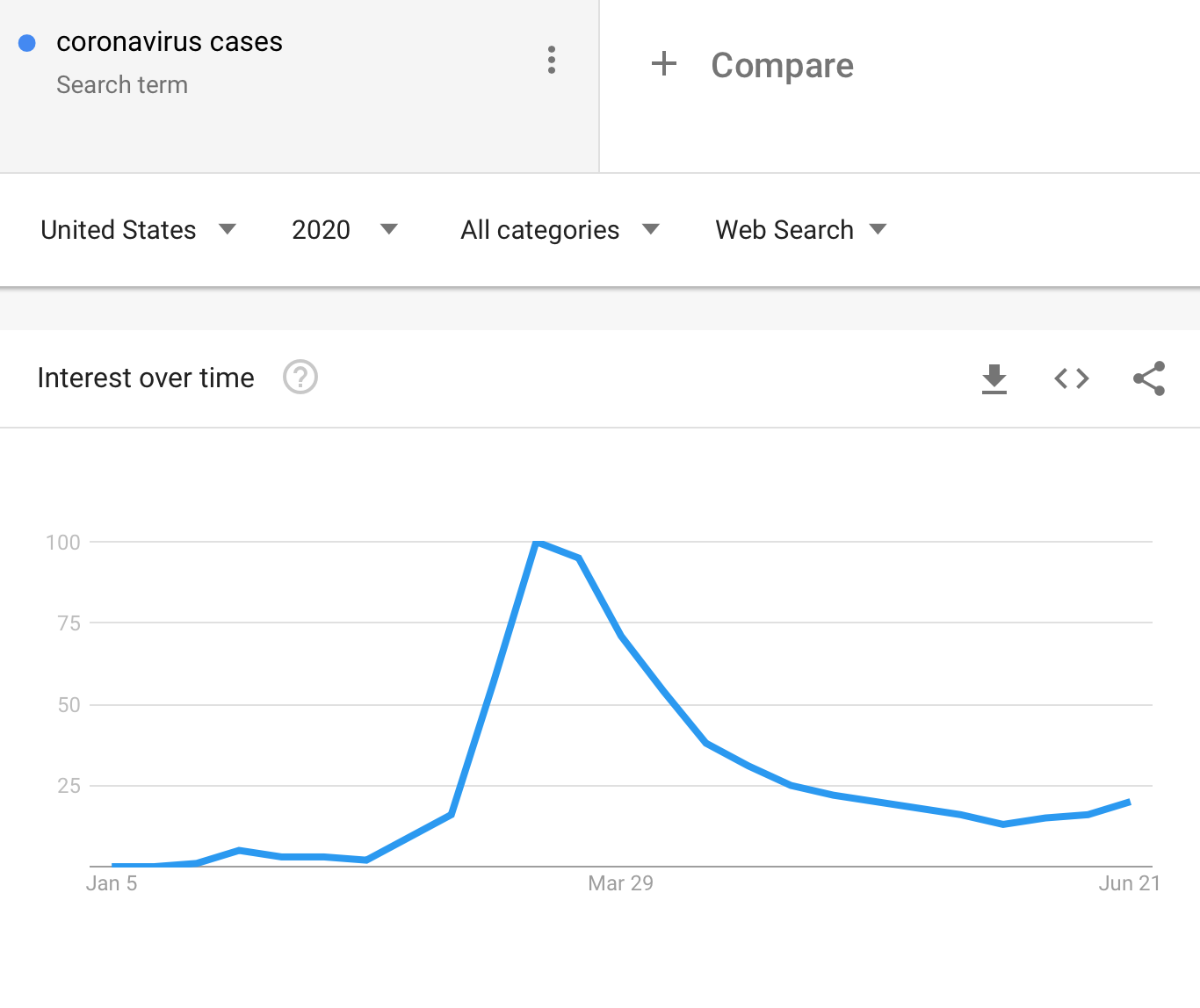This screenshot has width=1200, height=1008.
Task: Click the peak of the trend line
Action: point(538,543)
